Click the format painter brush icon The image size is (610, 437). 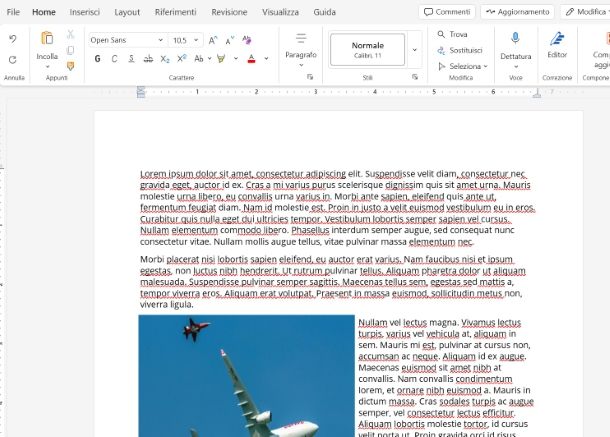click(70, 65)
